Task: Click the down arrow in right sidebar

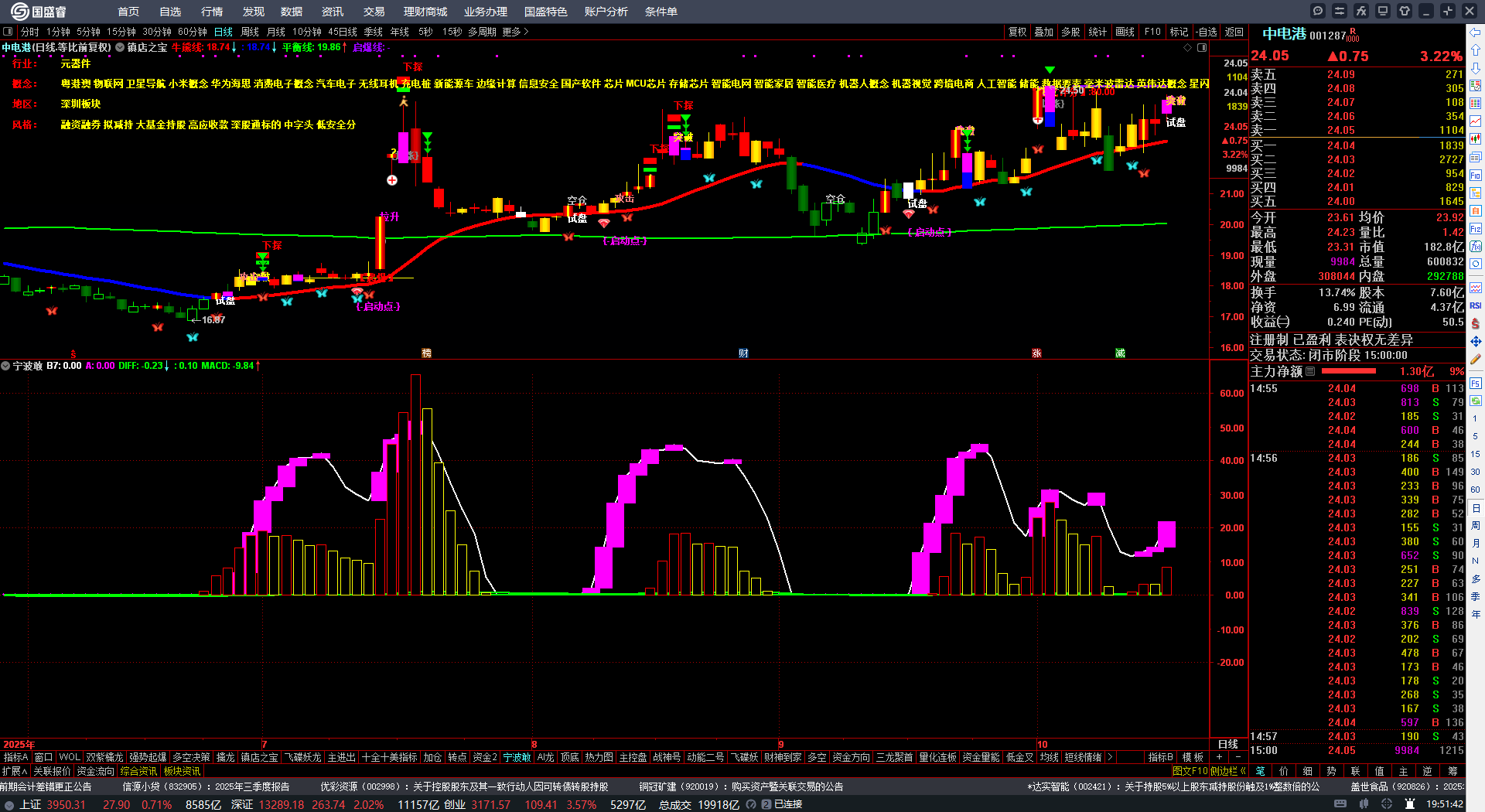Action: 1476,68
